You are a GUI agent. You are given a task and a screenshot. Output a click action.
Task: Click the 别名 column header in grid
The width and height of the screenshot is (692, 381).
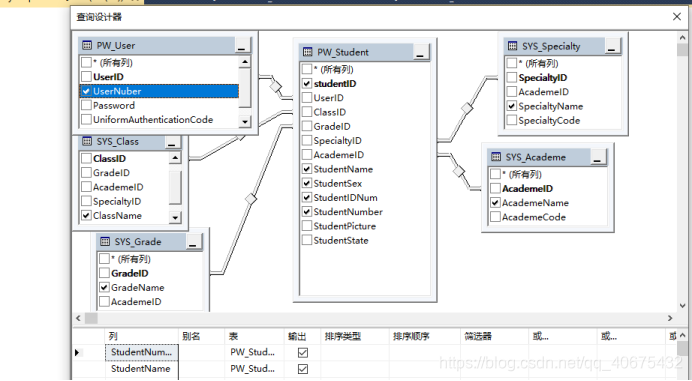pos(201,336)
